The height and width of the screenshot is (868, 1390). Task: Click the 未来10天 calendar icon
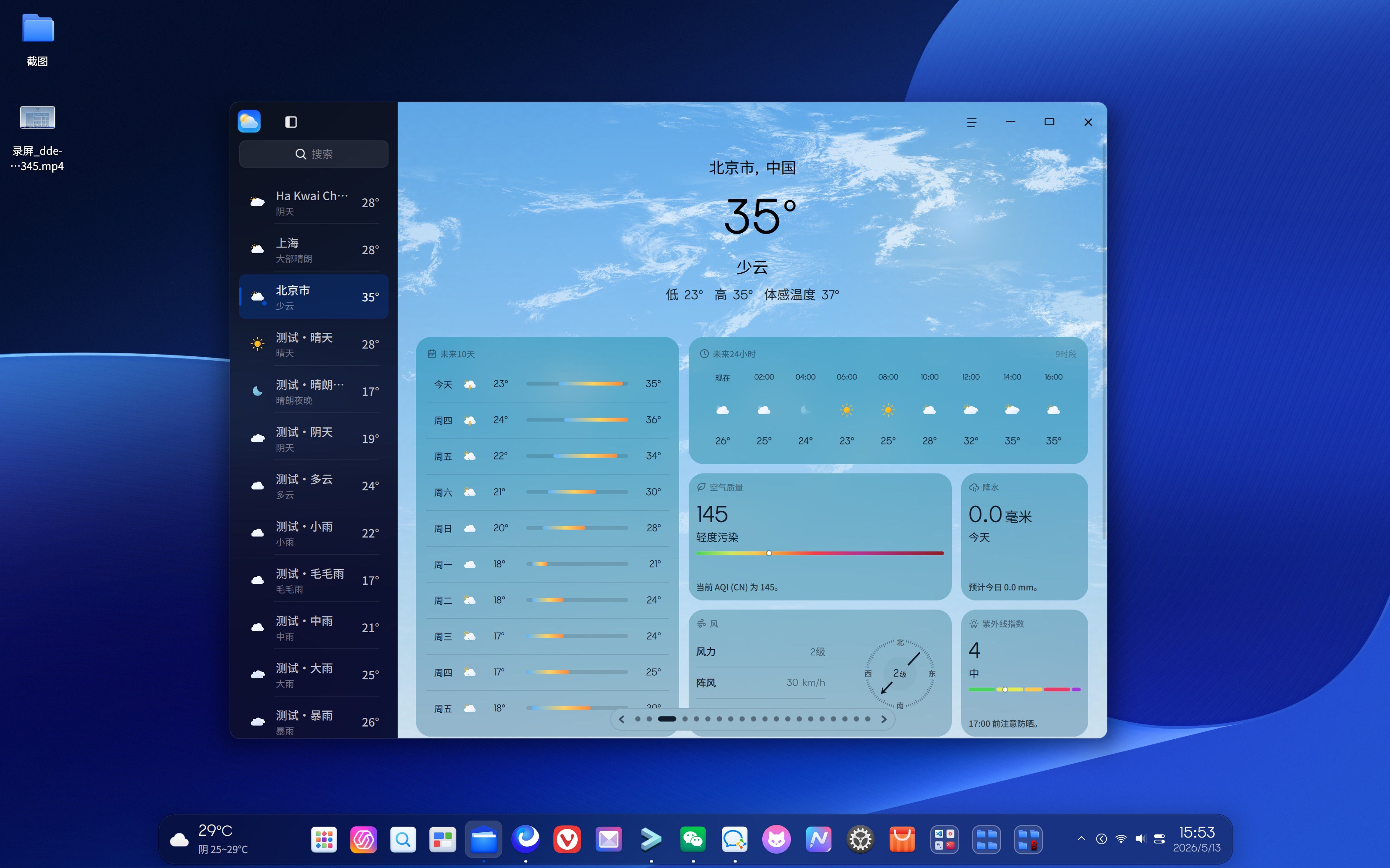[x=432, y=354]
